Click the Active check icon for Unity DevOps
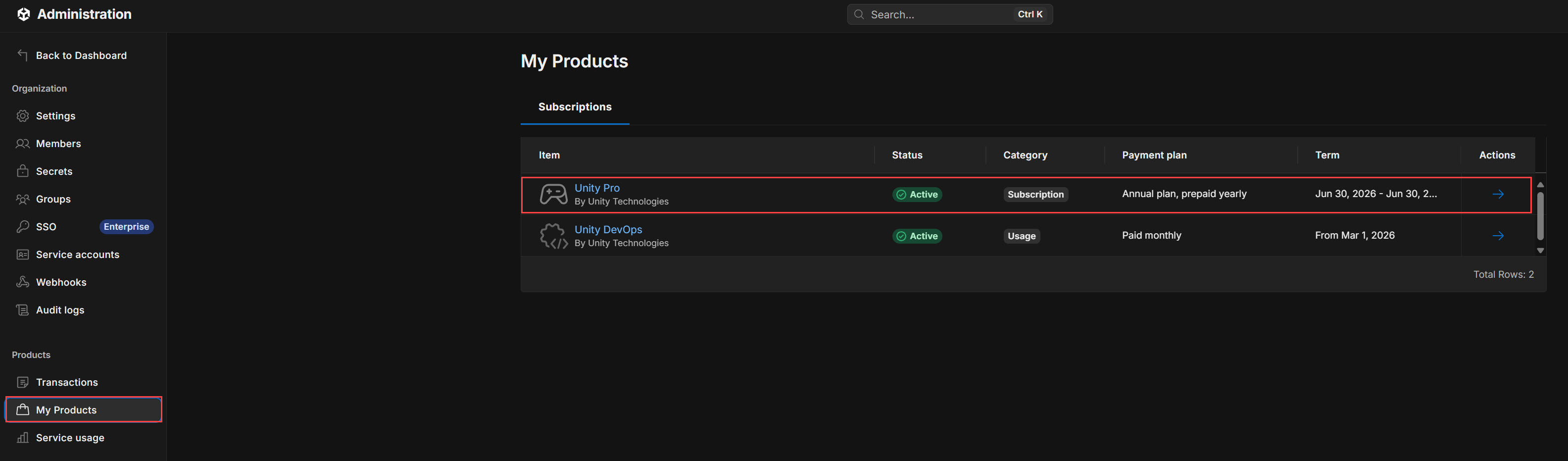The height and width of the screenshot is (461, 1568). [901, 236]
